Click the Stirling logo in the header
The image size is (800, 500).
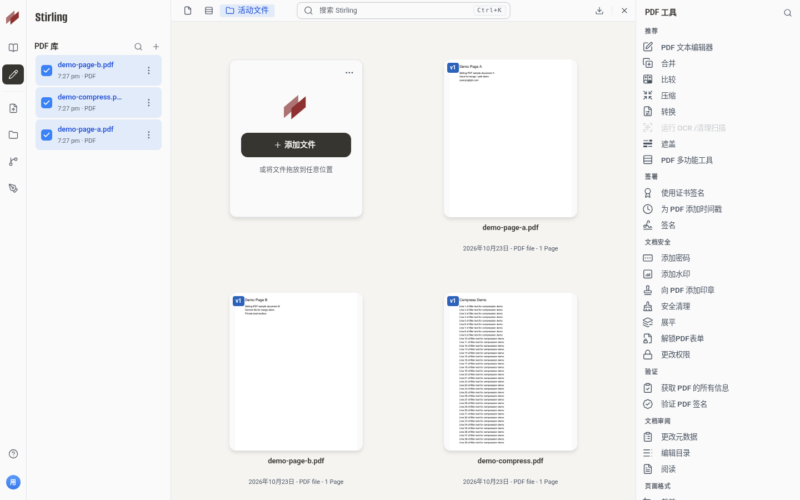click(x=13, y=17)
